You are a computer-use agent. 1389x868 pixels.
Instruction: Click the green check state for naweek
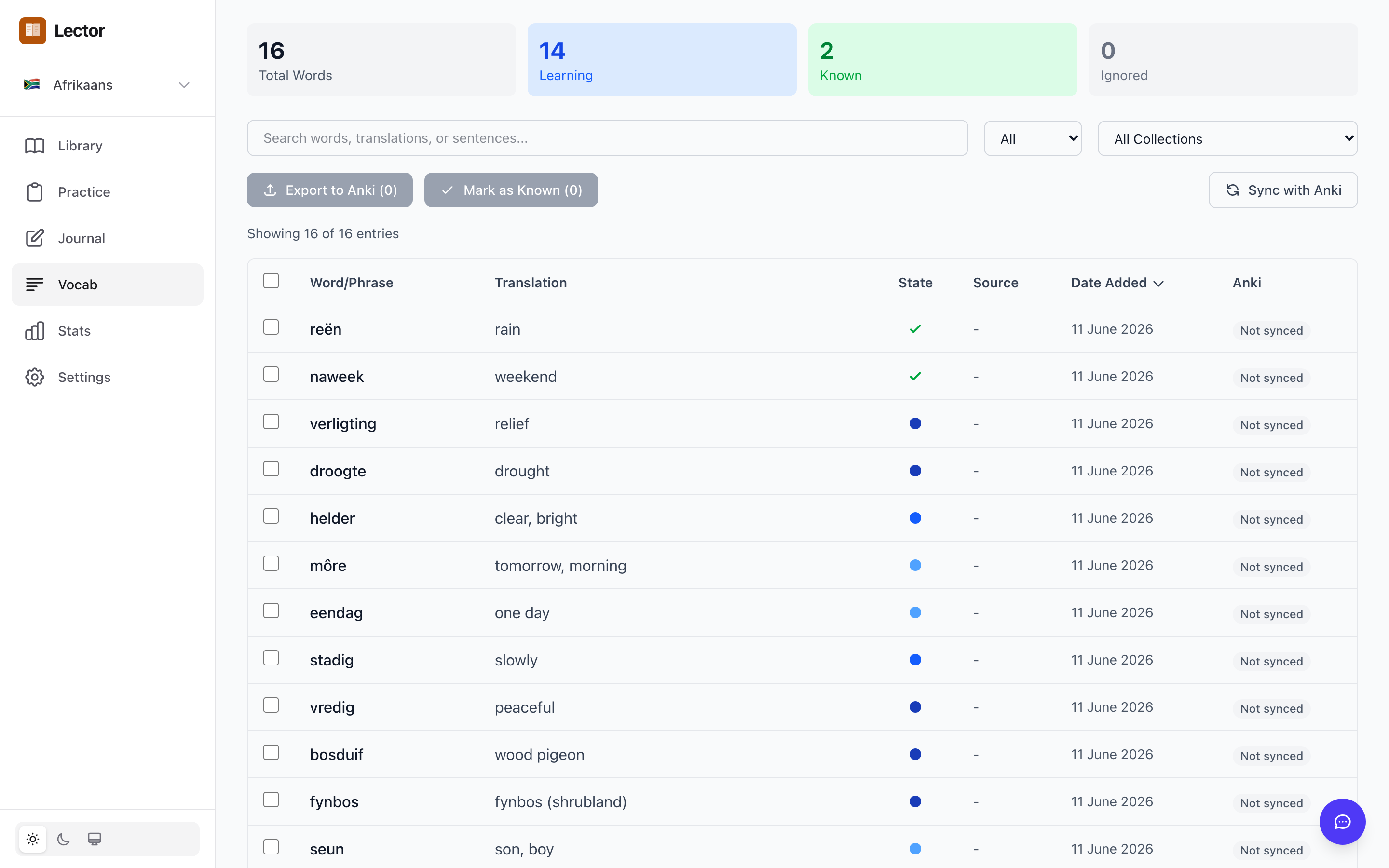pyautogui.click(x=915, y=376)
